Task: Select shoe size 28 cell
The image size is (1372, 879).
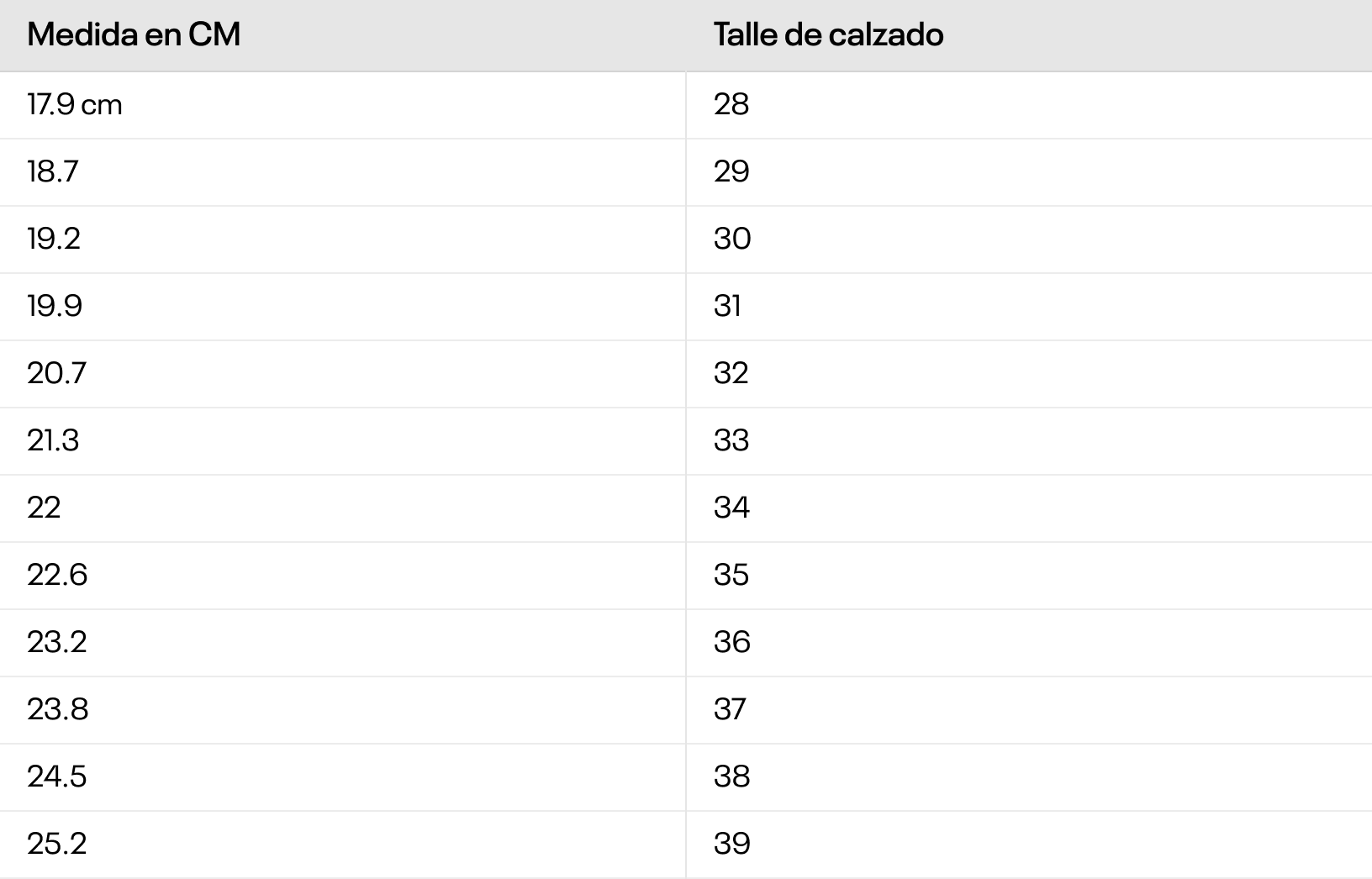Action: (731, 104)
